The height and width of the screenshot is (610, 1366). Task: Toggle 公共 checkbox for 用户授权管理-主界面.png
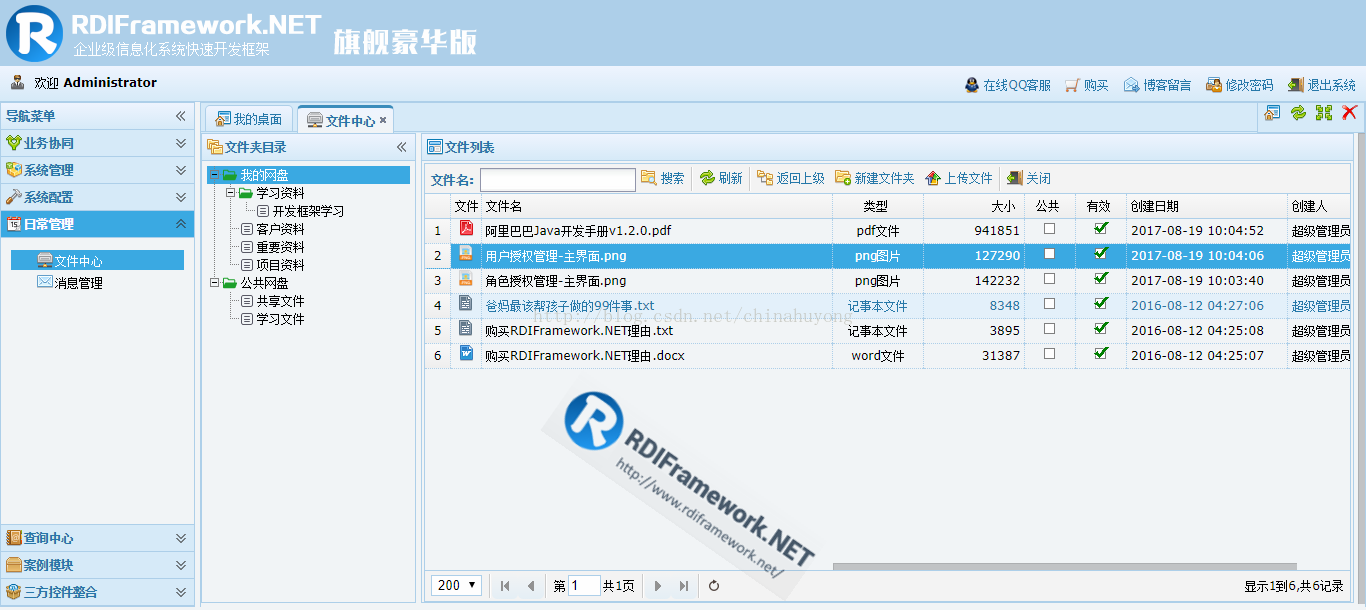[1049, 253]
